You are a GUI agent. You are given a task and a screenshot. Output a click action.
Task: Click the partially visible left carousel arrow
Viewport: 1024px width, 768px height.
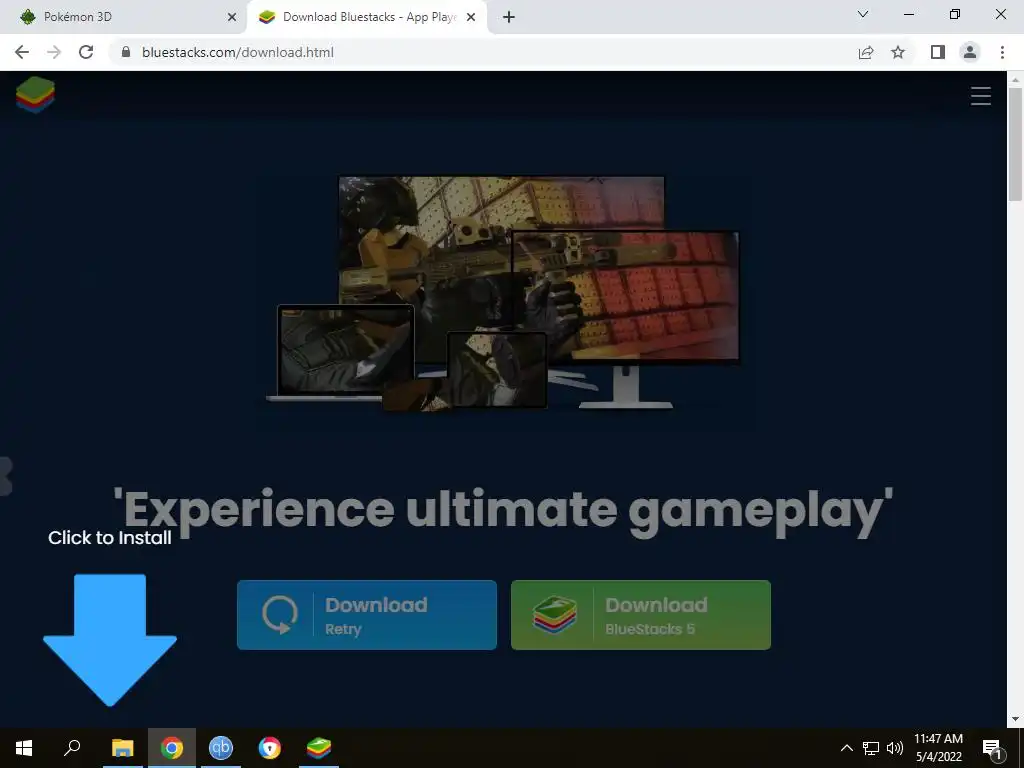click(x=6, y=476)
